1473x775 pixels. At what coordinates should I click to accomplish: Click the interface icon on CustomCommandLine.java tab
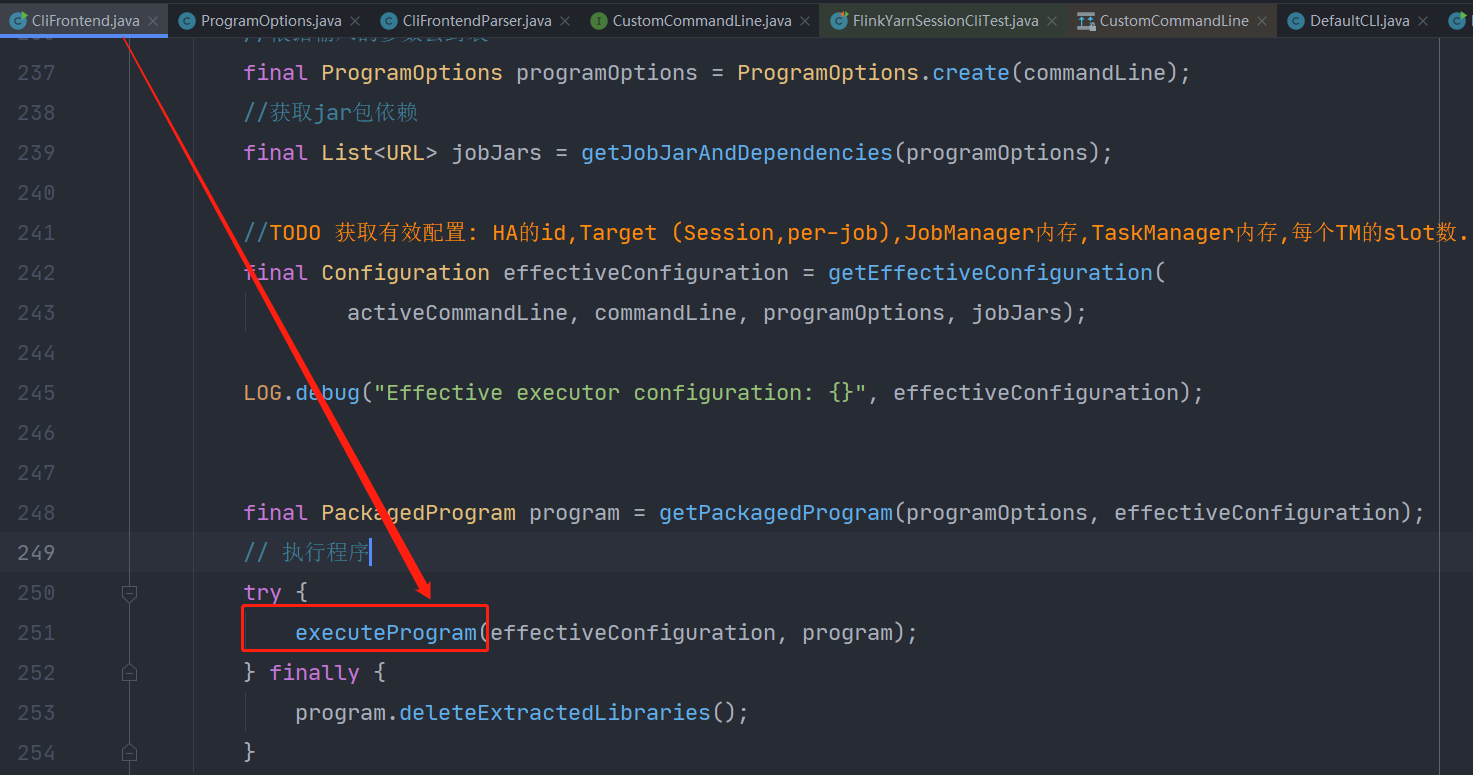coord(598,20)
